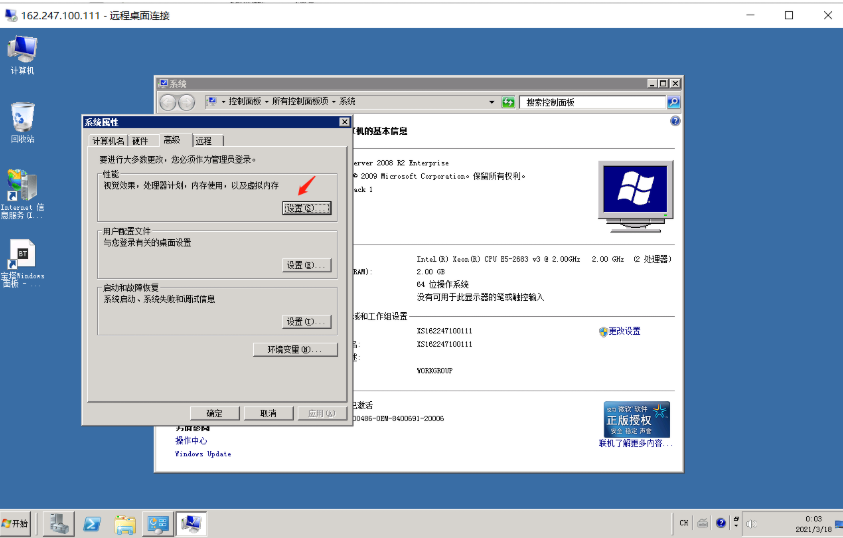This screenshot has width=843, height=538.
Task: Open the address bar history dropdown arrow
Action: coord(491,102)
